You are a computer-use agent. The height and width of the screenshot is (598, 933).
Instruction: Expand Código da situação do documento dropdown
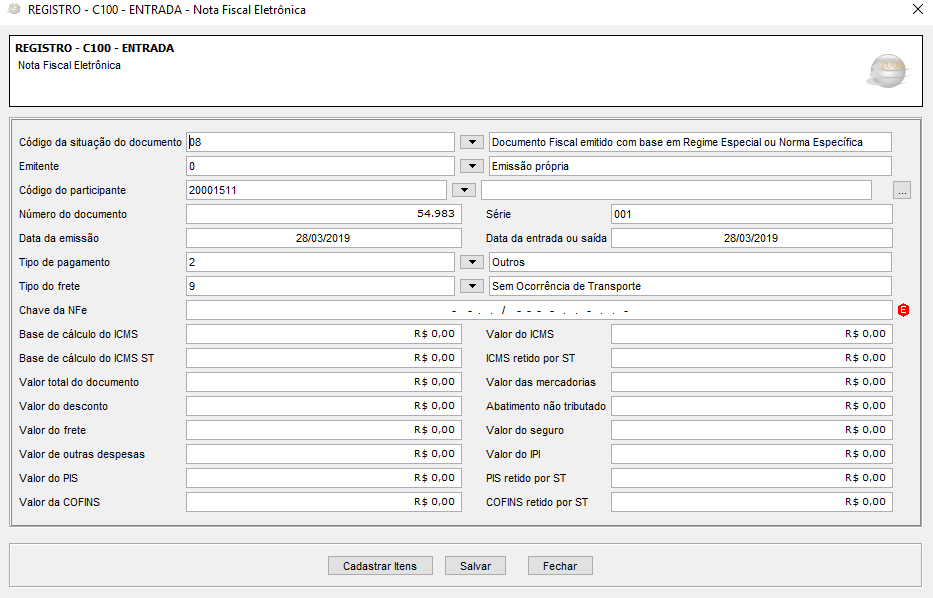(x=471, y=142)
